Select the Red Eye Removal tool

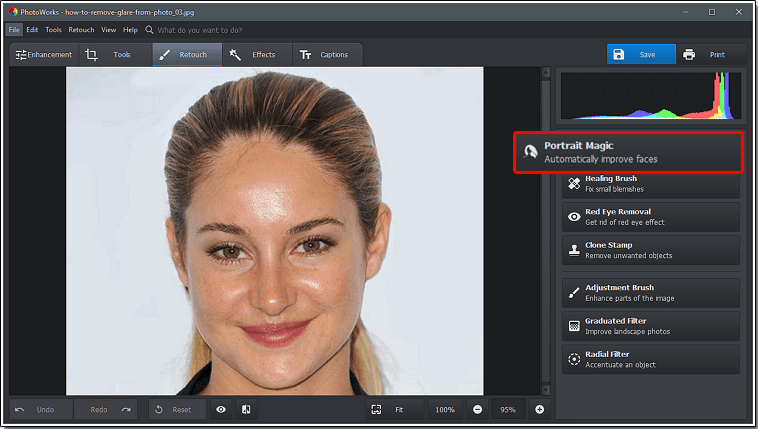651,217
